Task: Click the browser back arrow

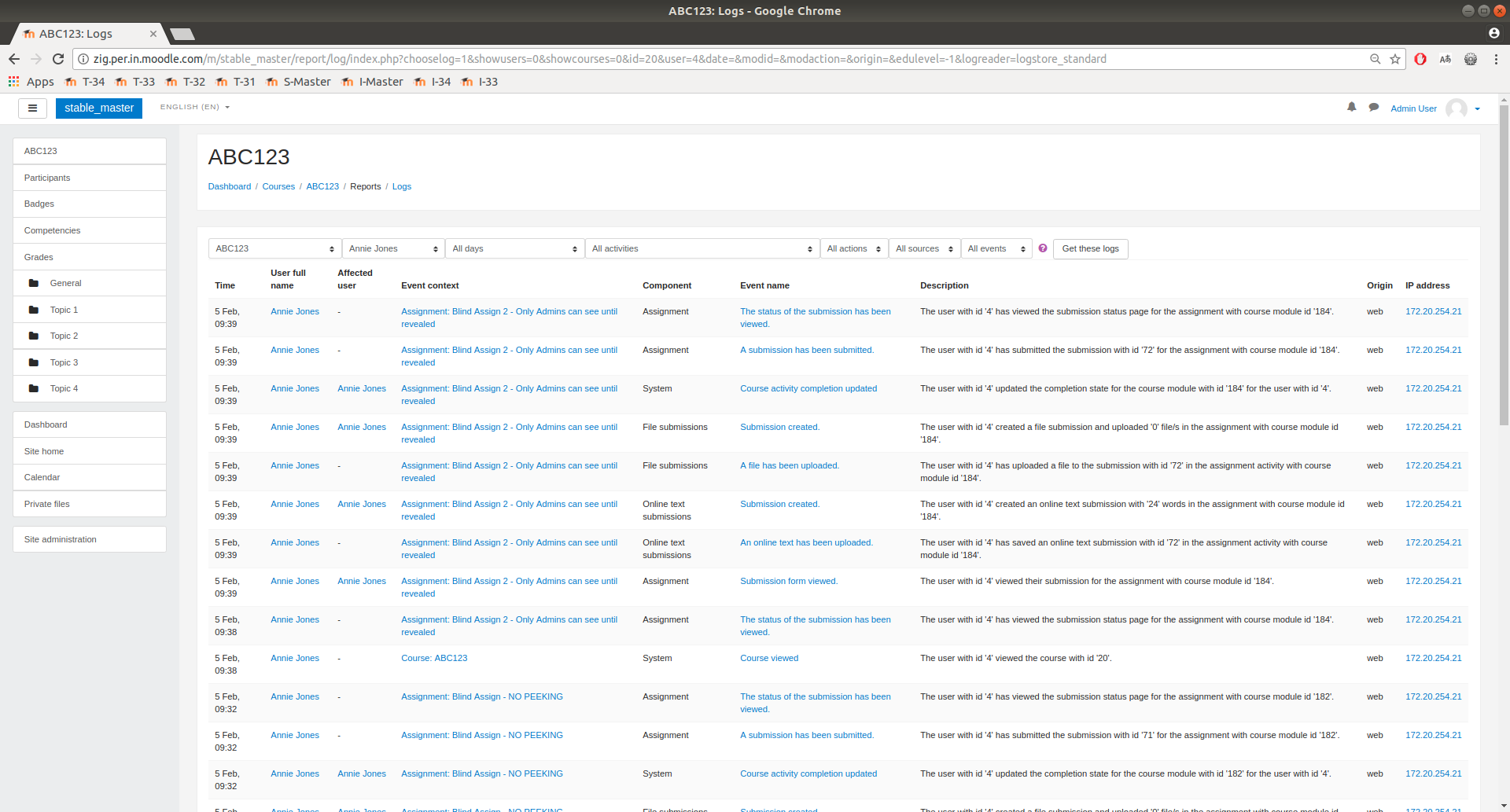Action: (x=14, y=59)
